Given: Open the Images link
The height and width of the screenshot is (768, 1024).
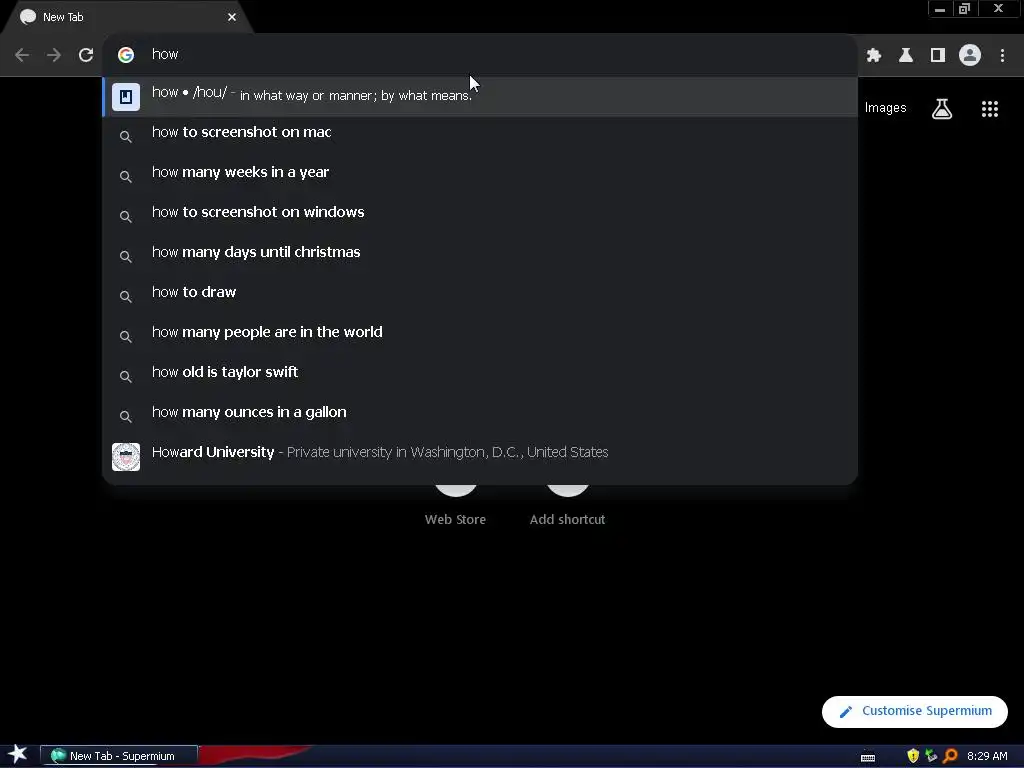Looking at the screenshot, I should click(885, 108).
